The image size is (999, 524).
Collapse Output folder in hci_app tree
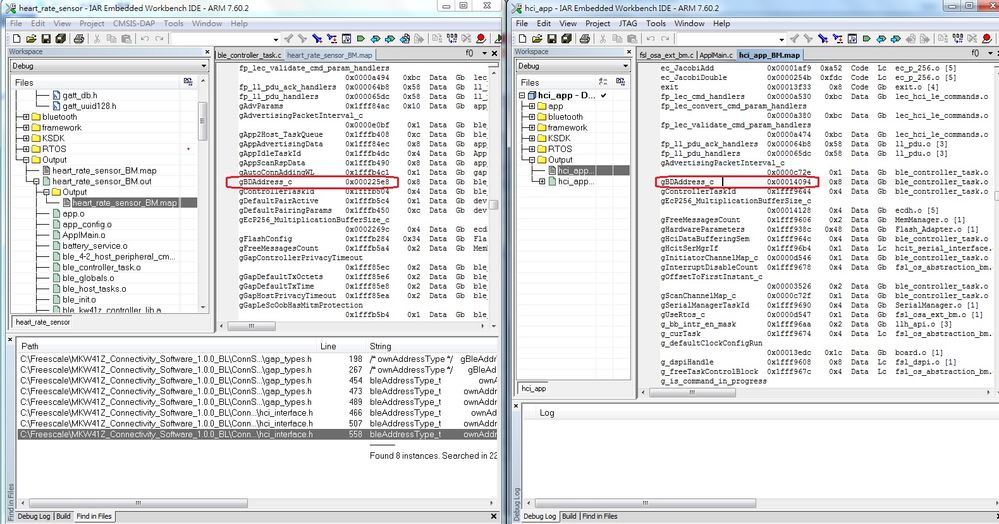tap(532, 160)
